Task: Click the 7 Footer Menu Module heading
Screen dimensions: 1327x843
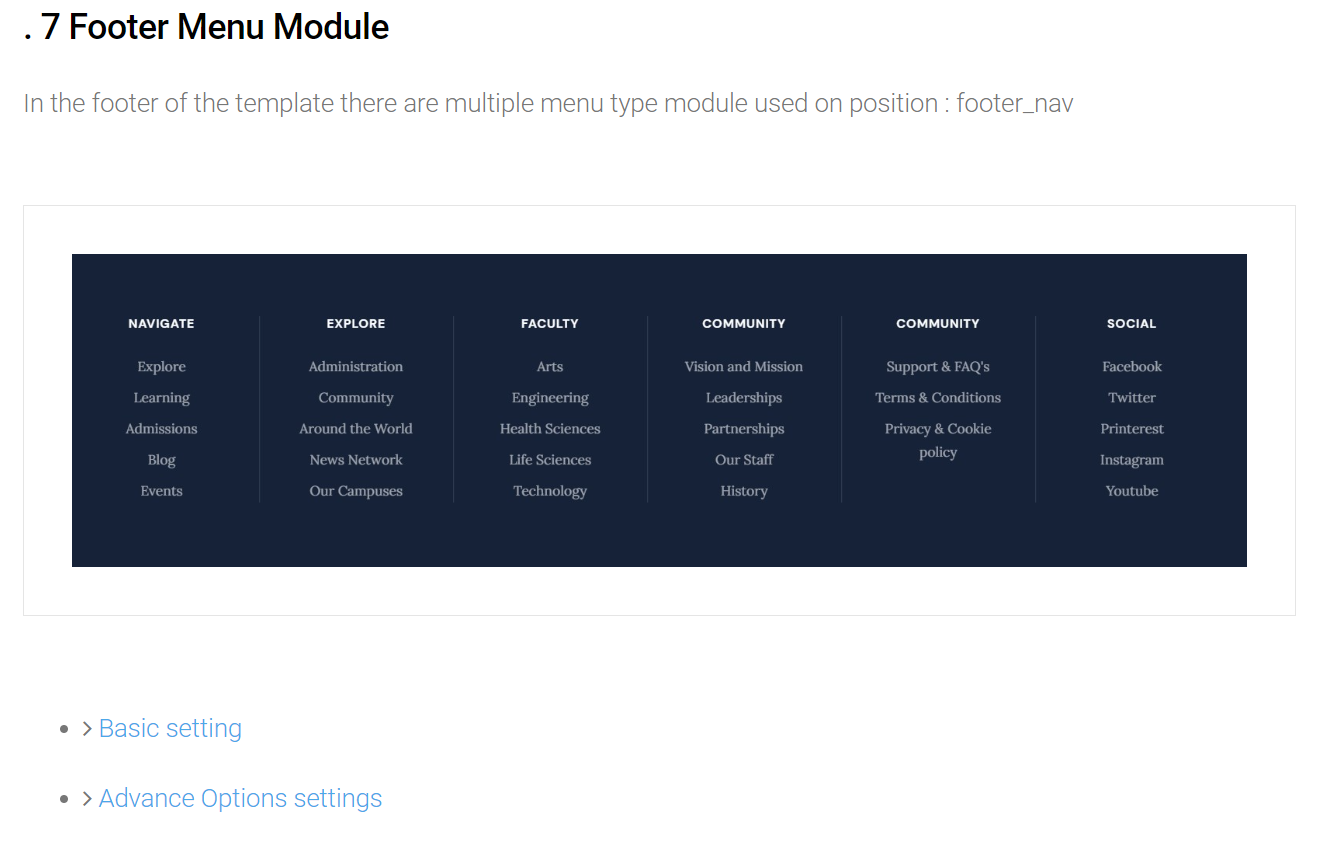Action: (206, 27)
